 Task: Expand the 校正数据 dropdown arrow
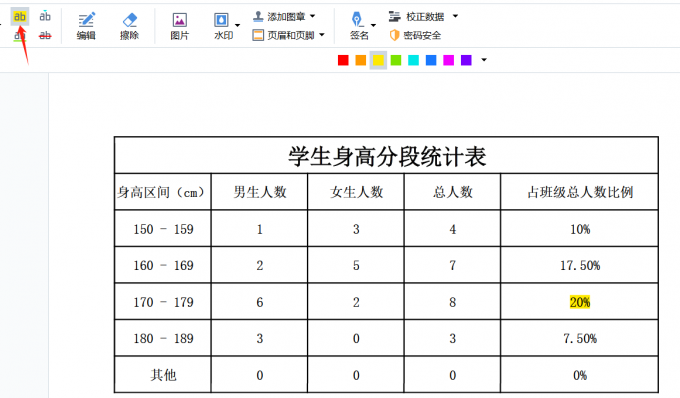pos(455,16)
